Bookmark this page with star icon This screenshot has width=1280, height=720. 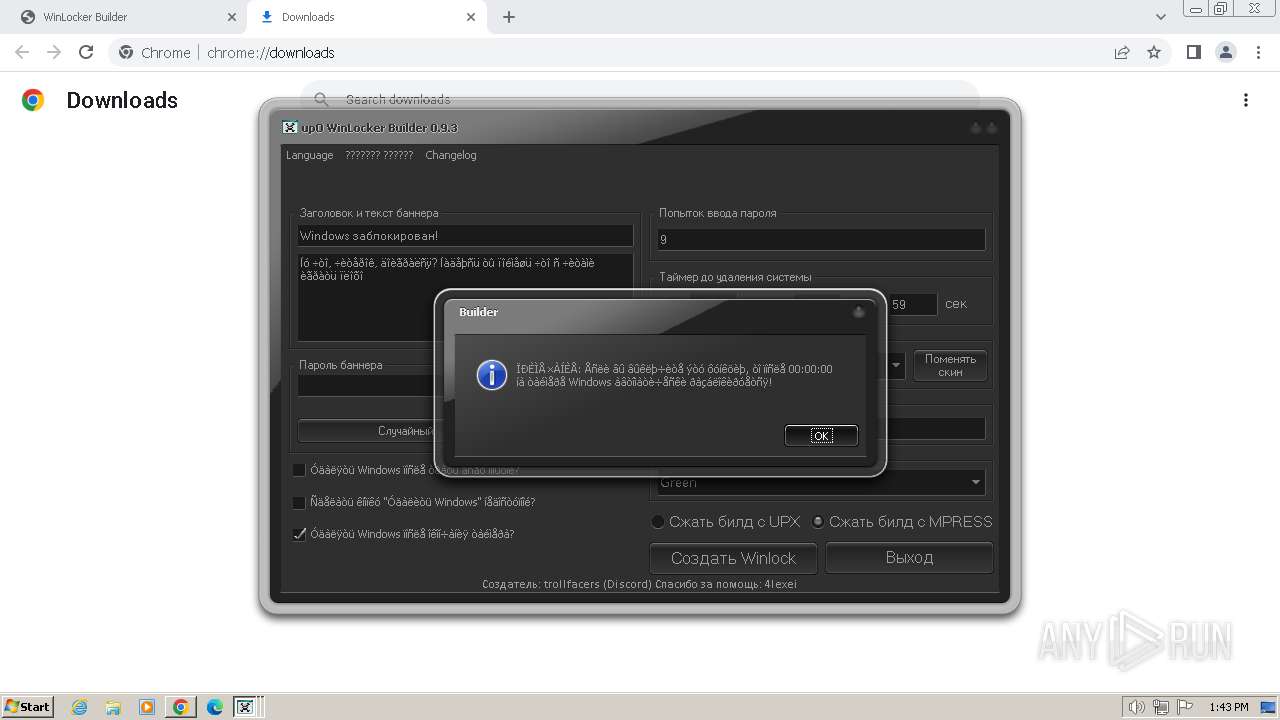[x=1154, y=52]
